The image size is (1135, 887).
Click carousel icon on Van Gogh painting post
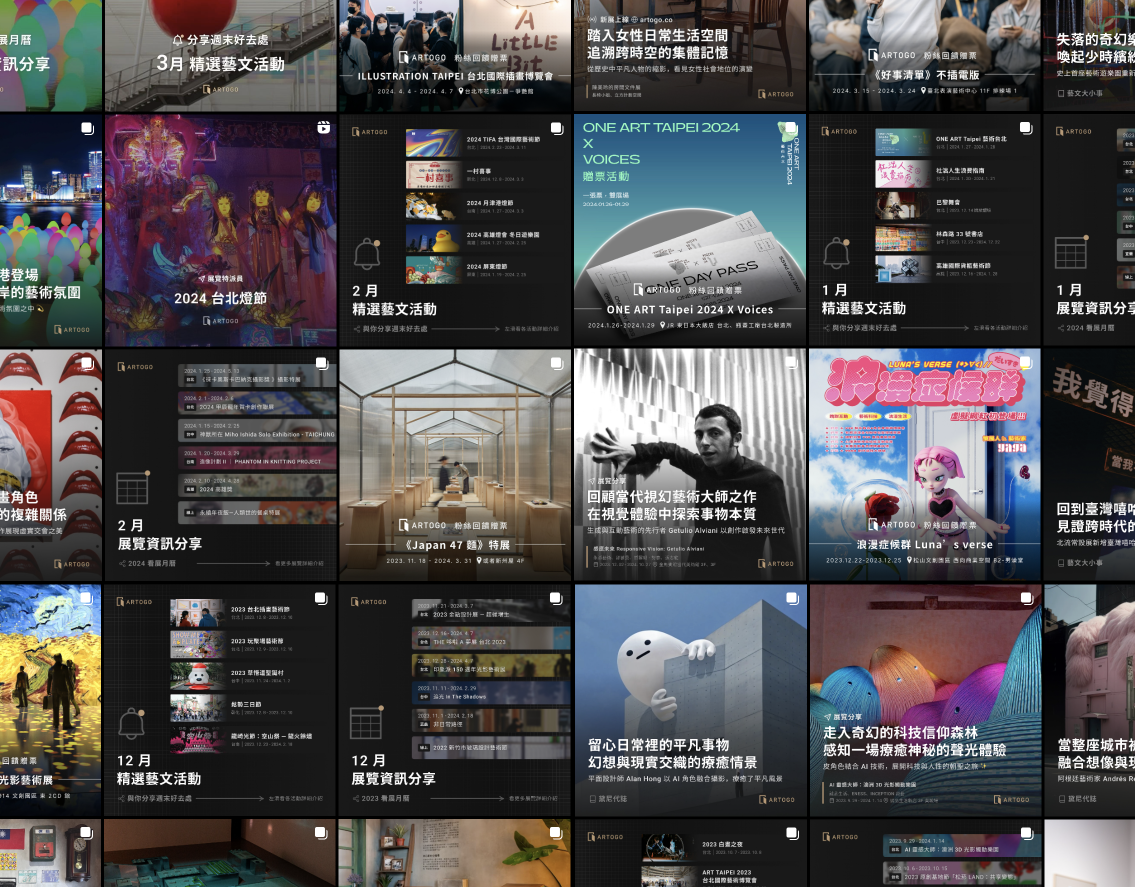tap(87, 599)
